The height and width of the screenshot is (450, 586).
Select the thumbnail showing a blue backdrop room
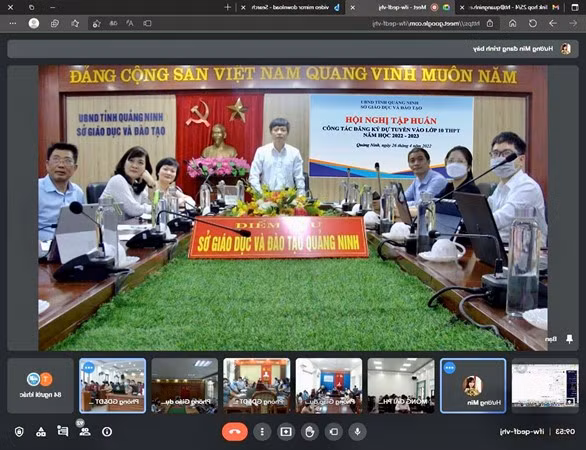329,386
